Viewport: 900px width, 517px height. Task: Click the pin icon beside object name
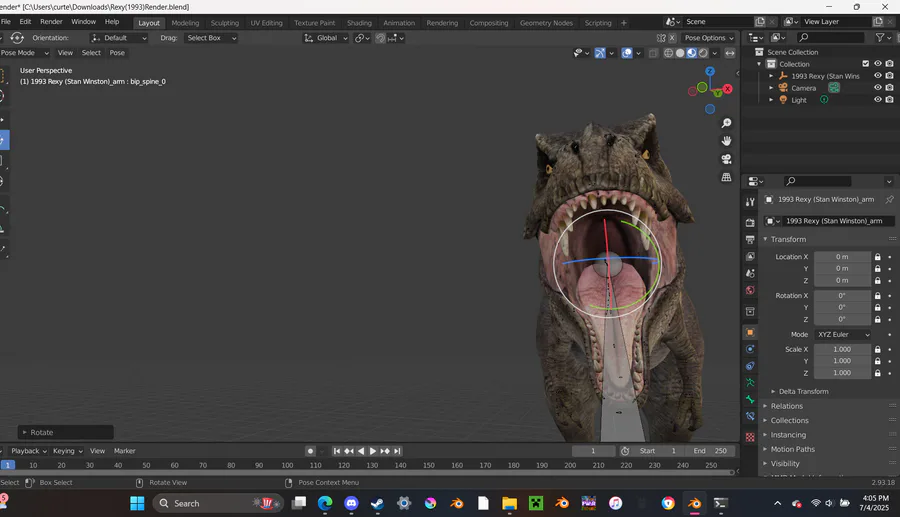(x=889, y=199)
